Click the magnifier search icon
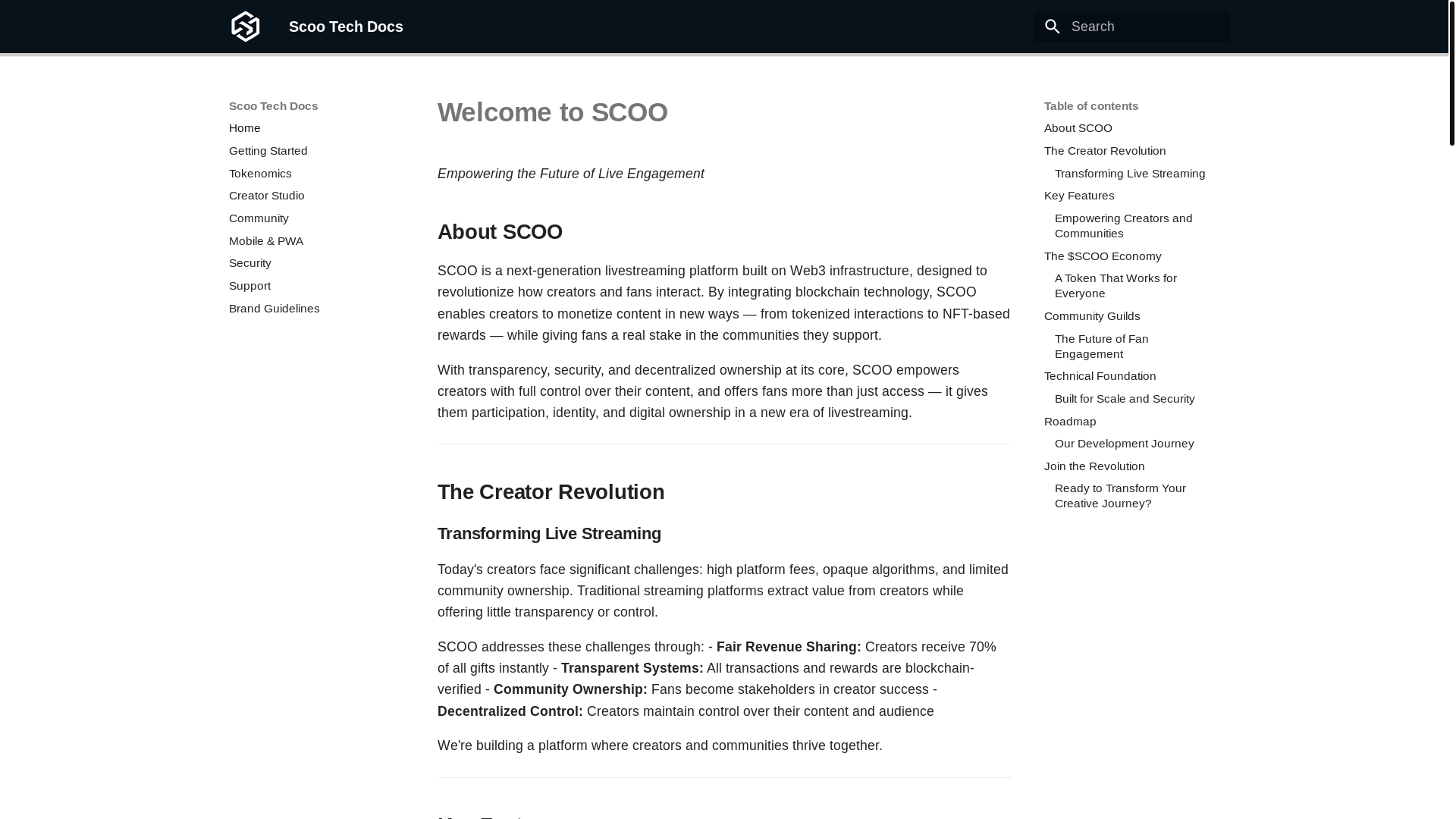Viewport: 1456px width, 819px height. pos(1052,27)
